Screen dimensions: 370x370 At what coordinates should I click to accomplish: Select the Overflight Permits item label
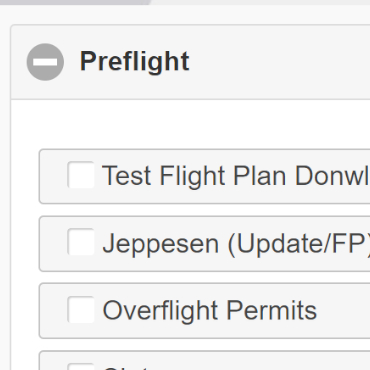[210, 310]
